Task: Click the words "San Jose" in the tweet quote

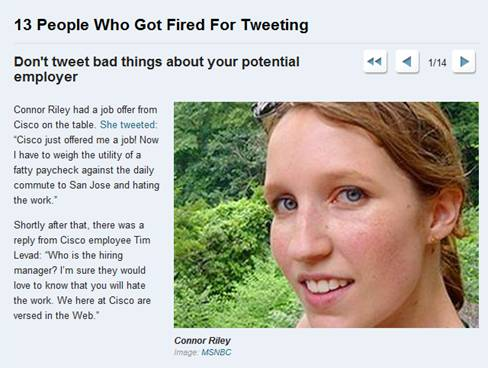Action: (x=90, y=185)
